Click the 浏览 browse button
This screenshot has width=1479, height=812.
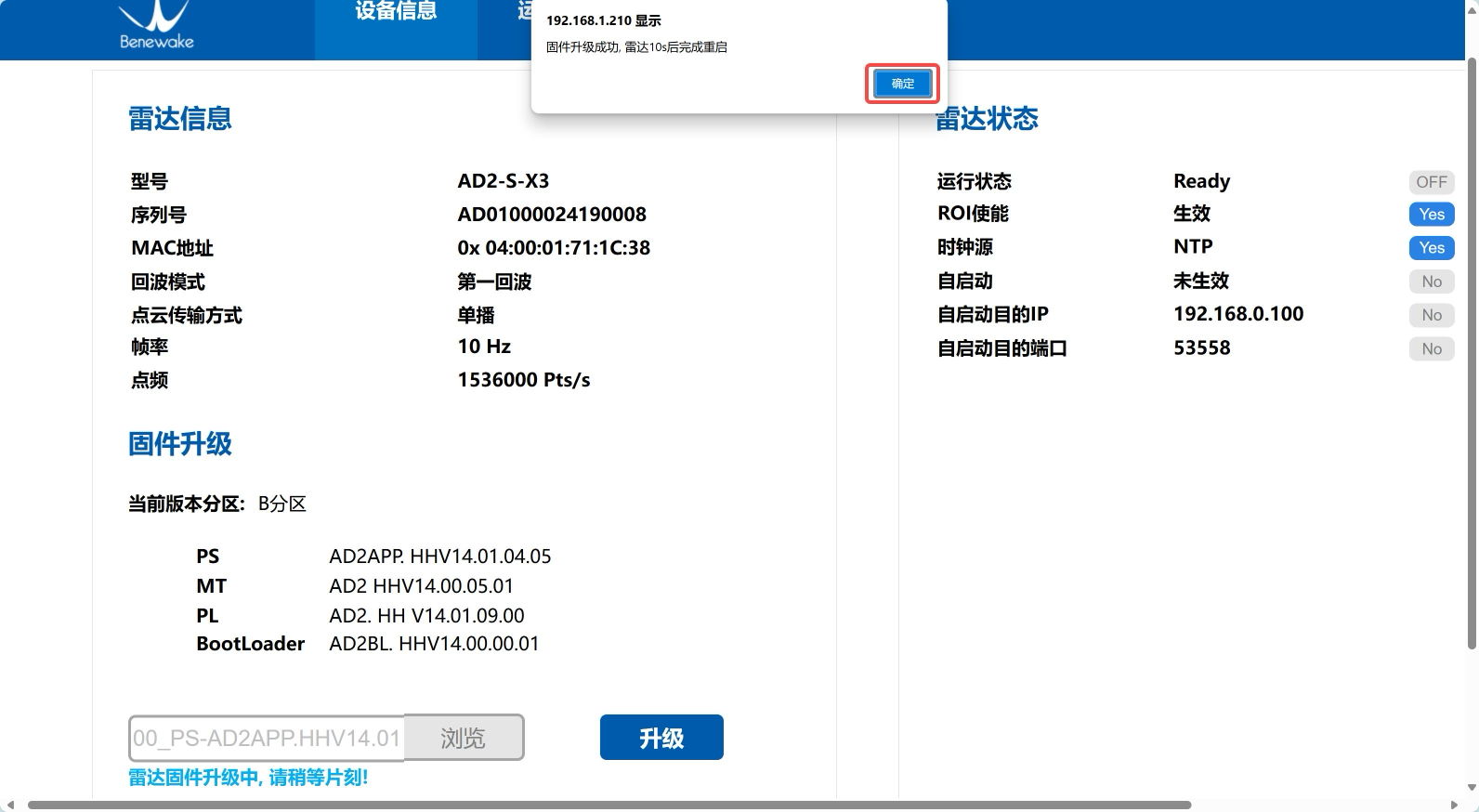(464, 738)
